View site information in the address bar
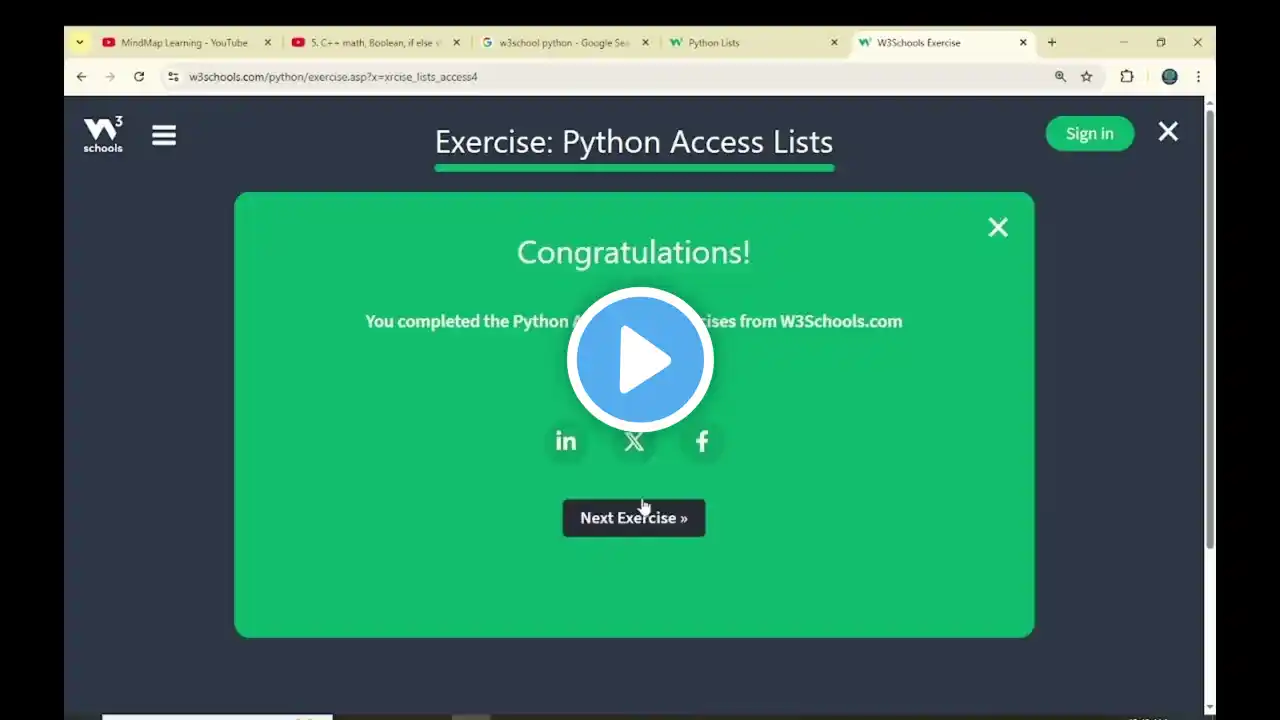1280x720 pixels. tap(173, 76)
